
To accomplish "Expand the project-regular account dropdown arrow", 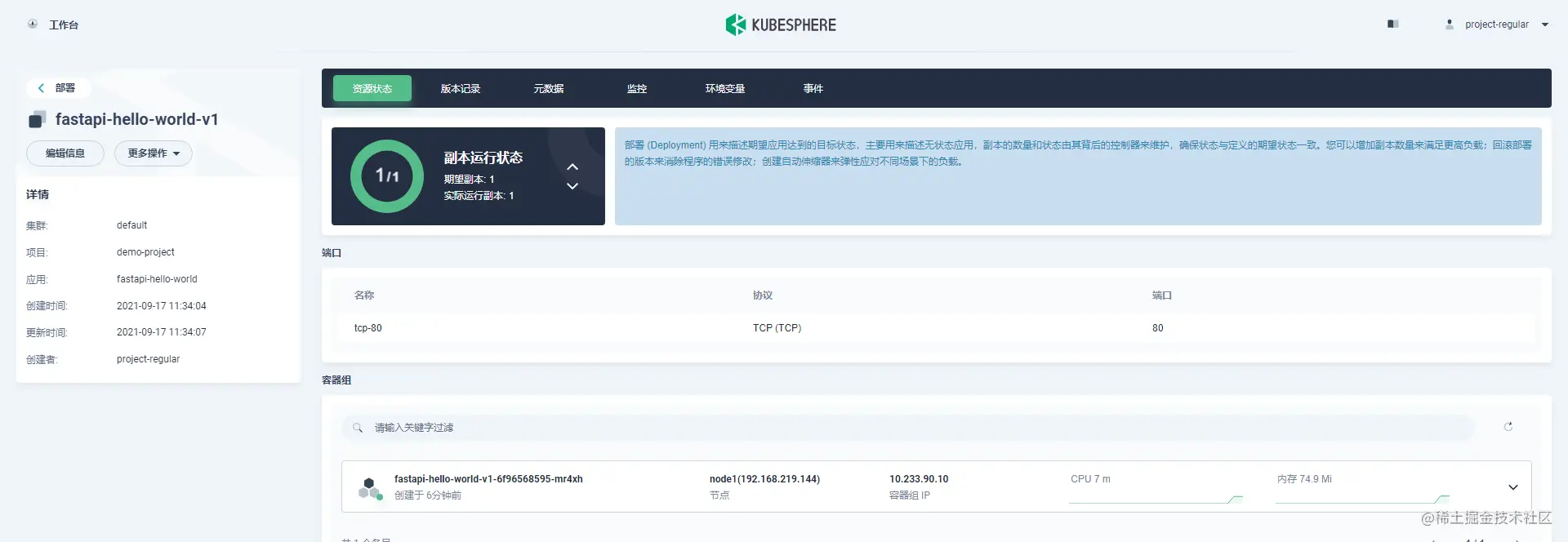I will point(1545,24).
